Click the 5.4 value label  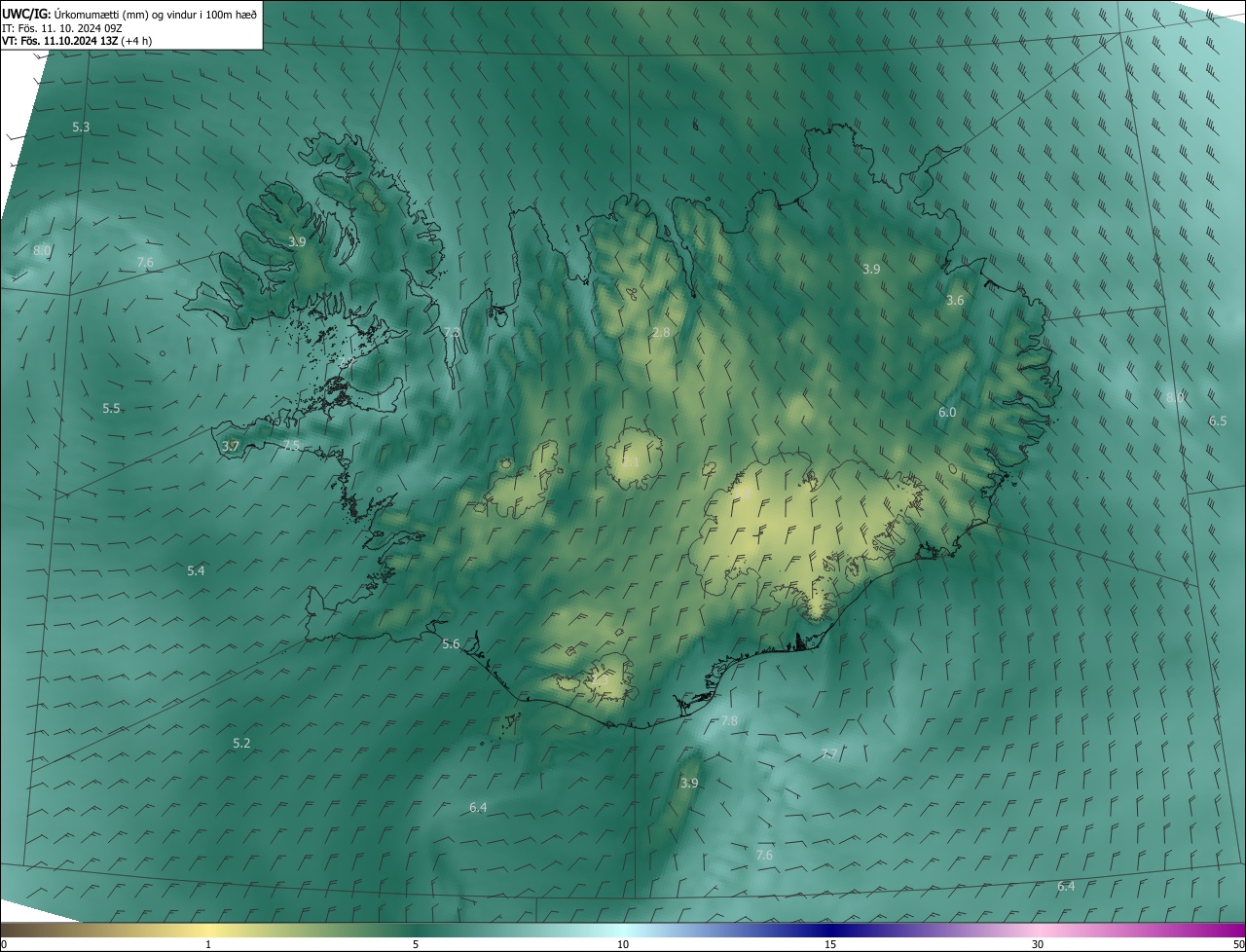click(x=196, y=571)
